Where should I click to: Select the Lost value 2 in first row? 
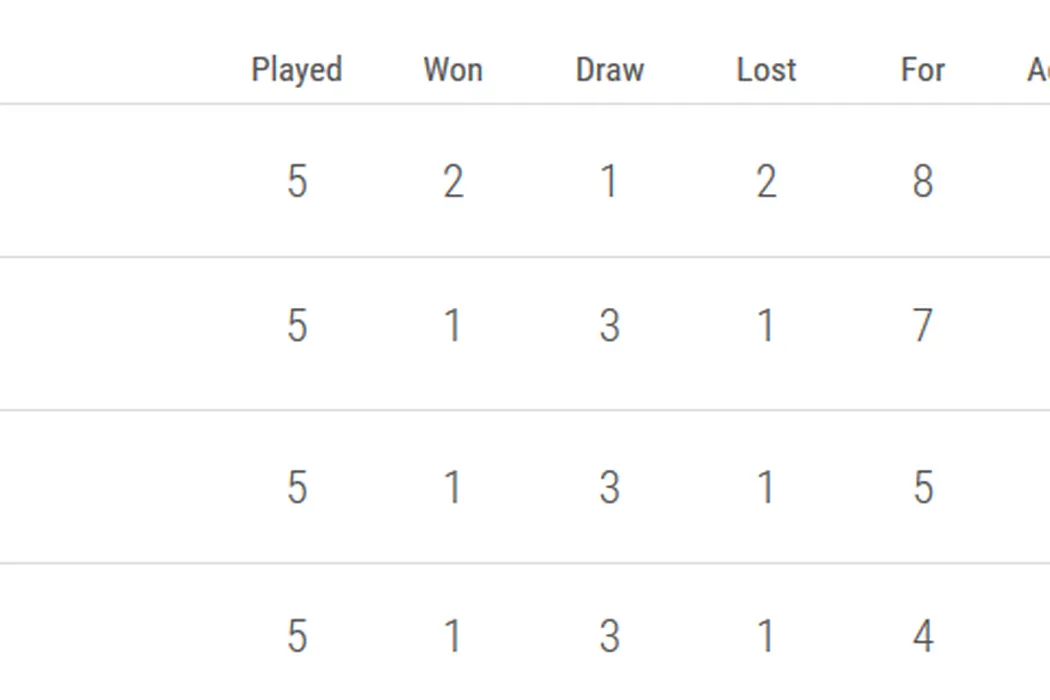pyautogui.click(x=766, y=182)
